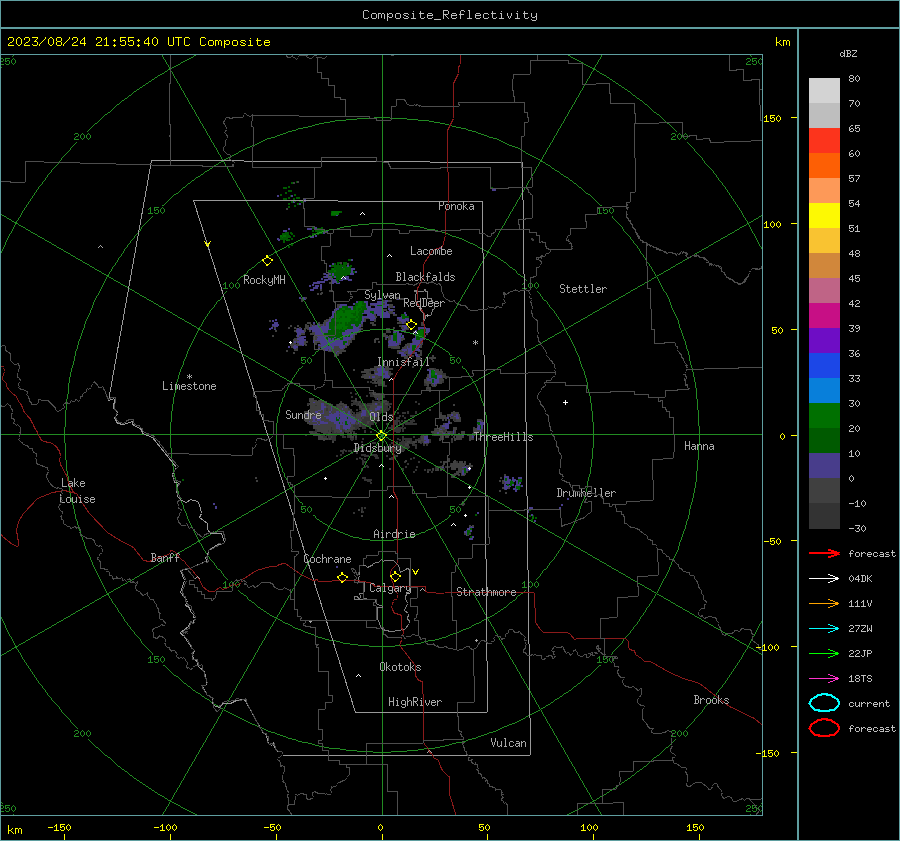Click the Composite_Reflectivity title
Image resolution: width=900 pixels, height=841 pixels.
(x=450, y=15)
